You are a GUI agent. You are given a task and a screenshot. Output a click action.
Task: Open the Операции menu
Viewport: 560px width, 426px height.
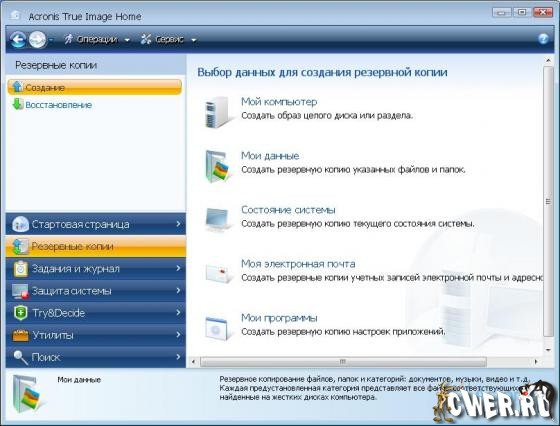96,39
